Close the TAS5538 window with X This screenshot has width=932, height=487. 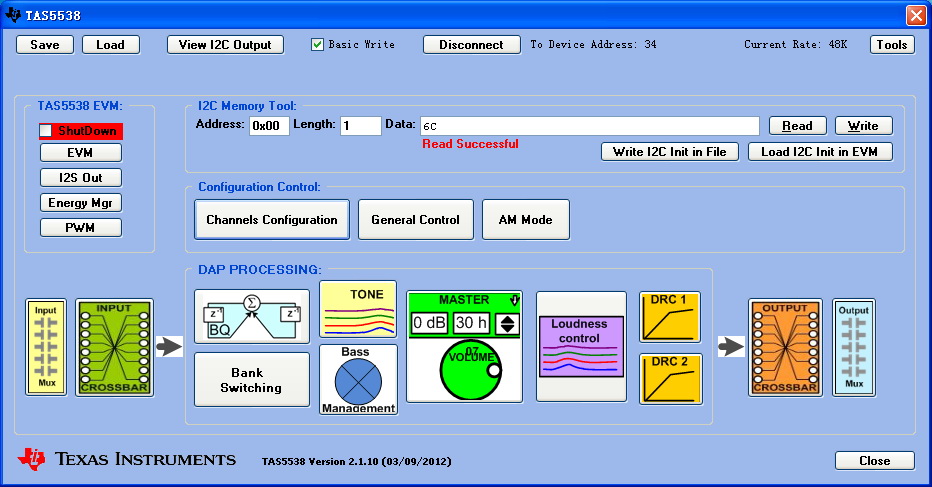coord(915,15)
